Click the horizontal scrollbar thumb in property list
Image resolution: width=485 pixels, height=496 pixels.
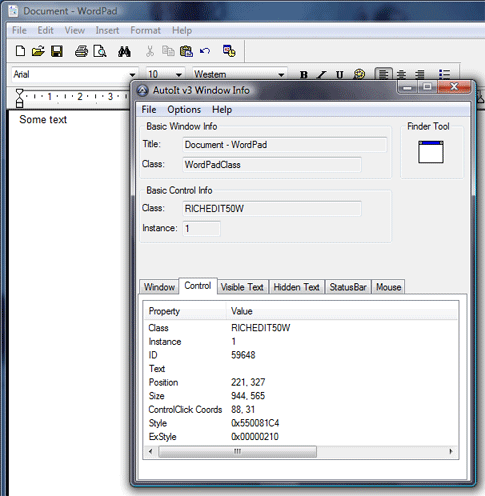(237, 452)
